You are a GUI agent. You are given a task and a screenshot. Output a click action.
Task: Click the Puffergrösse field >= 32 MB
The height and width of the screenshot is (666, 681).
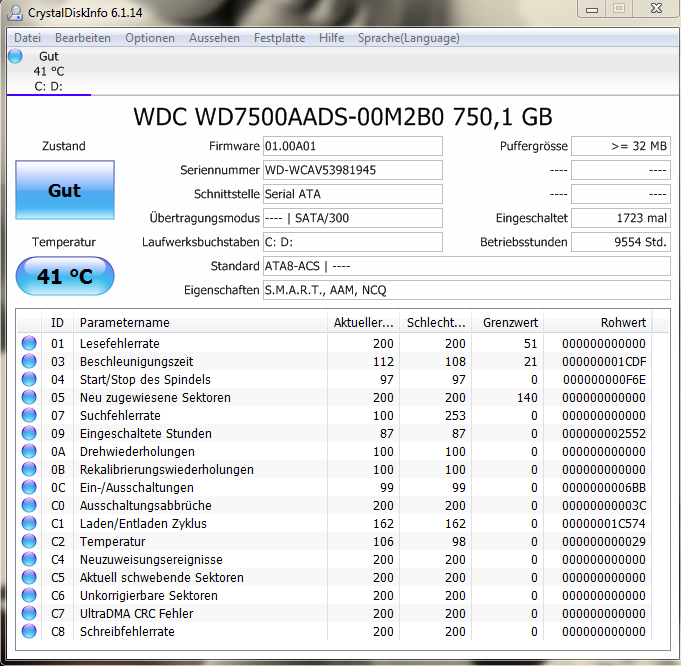(621, 146)
